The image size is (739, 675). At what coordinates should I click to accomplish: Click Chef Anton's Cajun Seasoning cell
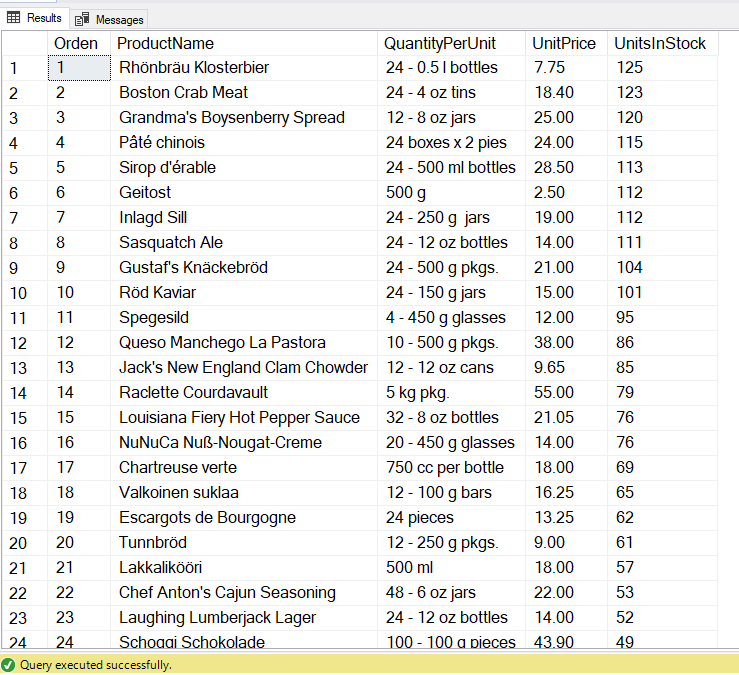(244, 593)
